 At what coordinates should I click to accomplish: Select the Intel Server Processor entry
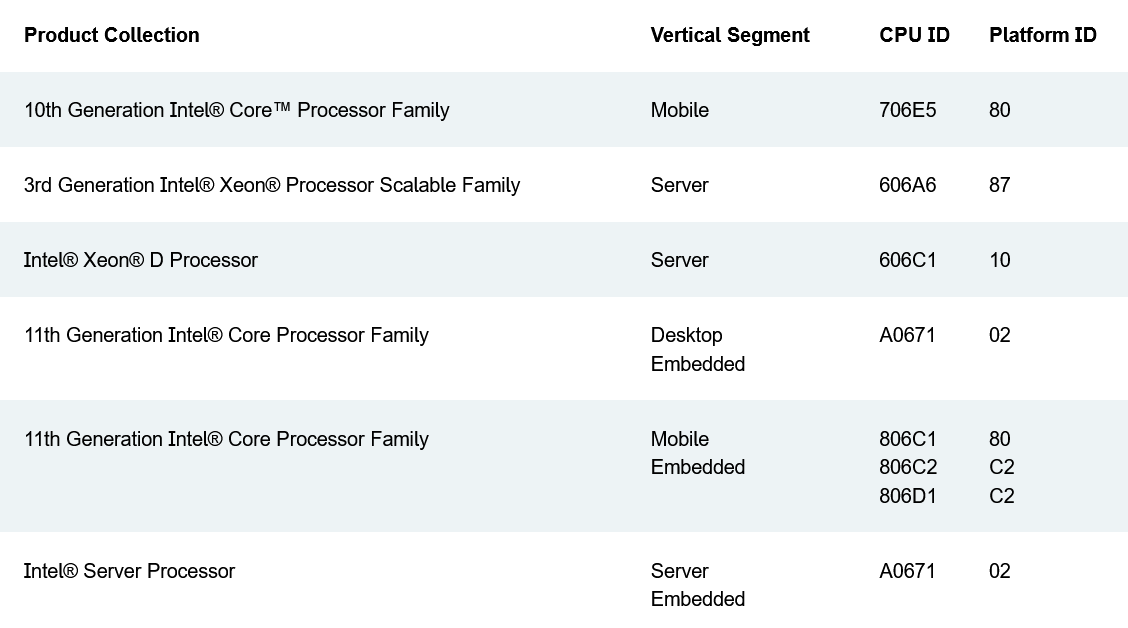(129, 571)
